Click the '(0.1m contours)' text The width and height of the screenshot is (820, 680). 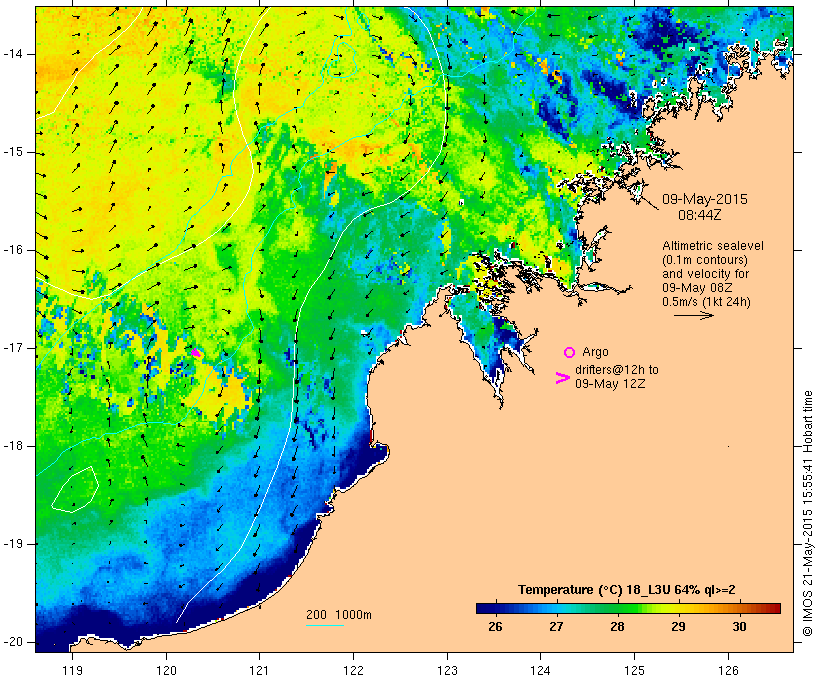[705, 260]
